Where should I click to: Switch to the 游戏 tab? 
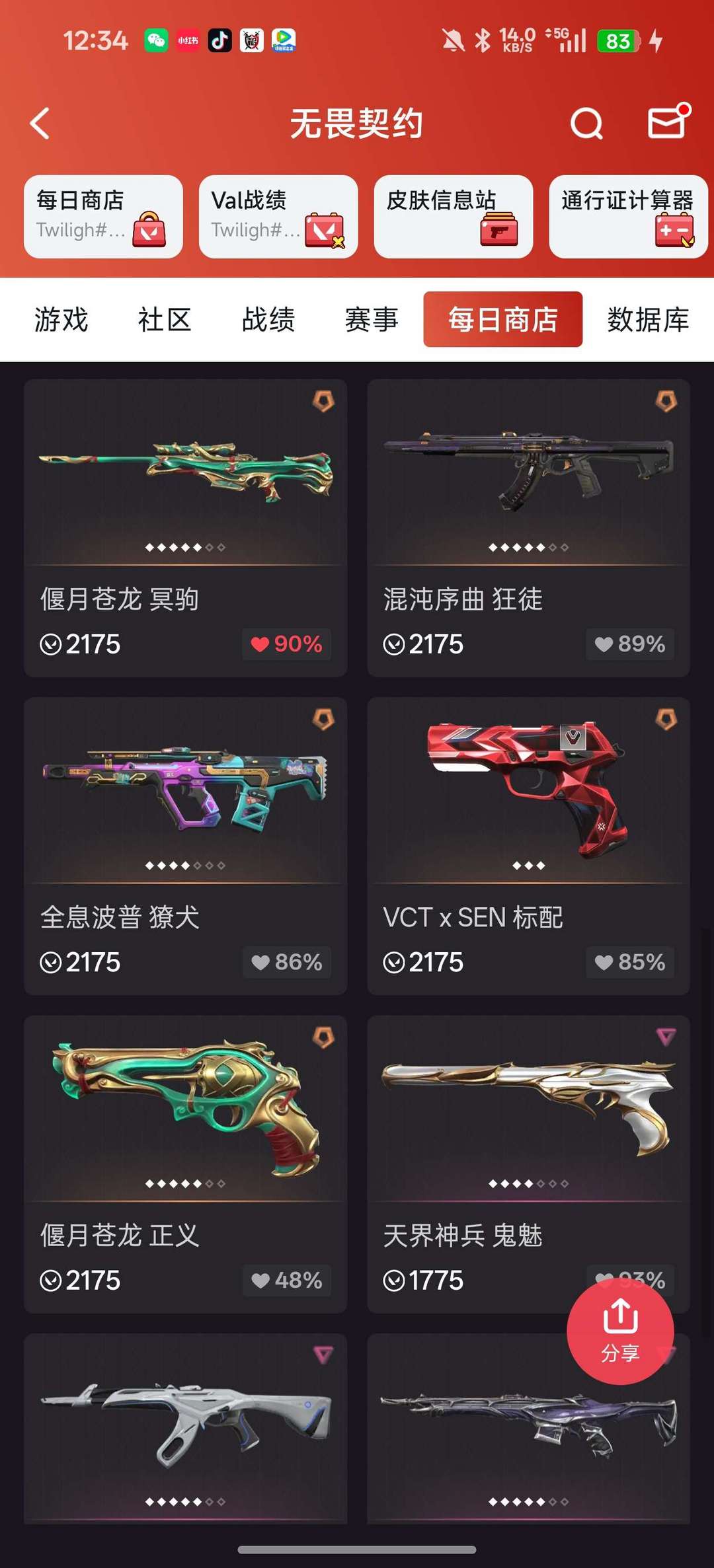(x=61, y=320)
